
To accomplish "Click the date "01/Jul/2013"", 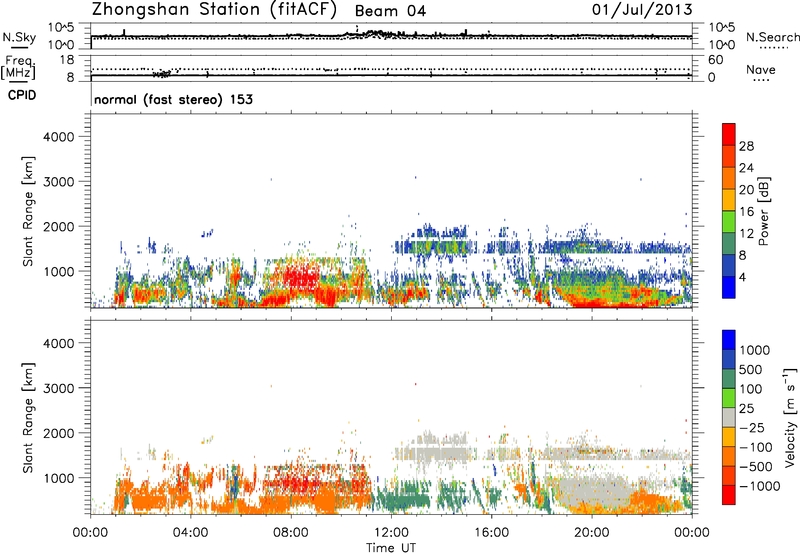I will (642, 9).
